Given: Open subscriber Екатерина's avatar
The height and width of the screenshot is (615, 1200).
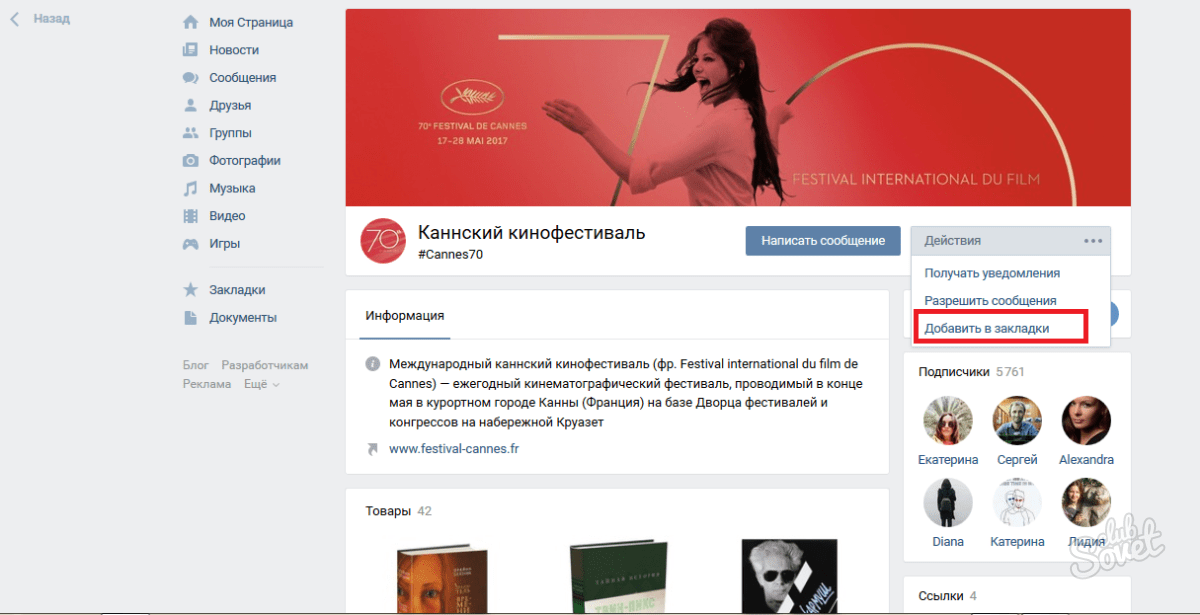Looking at the screenshot, I should (x=948, y=421).
